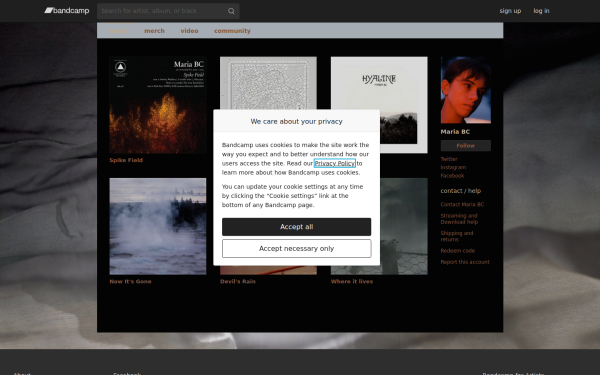Click the search magnifier icon
Image resolution: width=600 pixels, height=375 pixels.
point(231,11)
